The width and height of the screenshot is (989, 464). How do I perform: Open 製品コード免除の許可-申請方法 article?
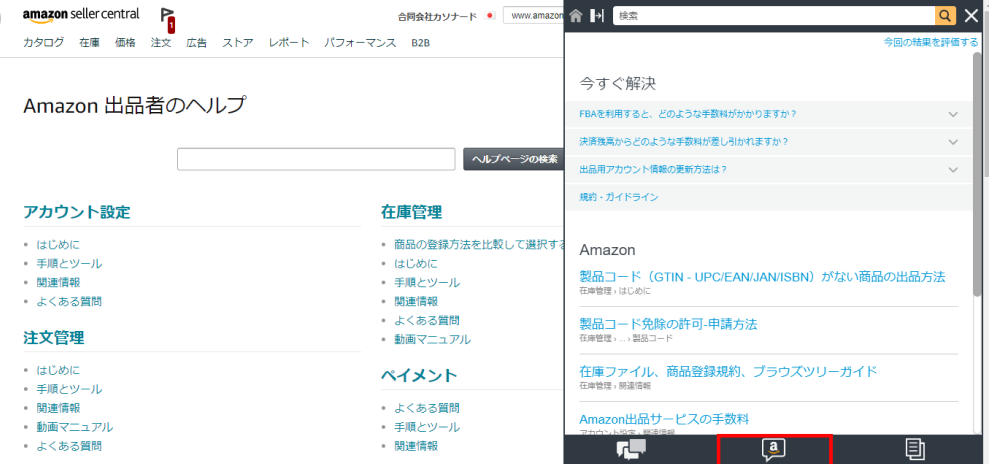668,324
